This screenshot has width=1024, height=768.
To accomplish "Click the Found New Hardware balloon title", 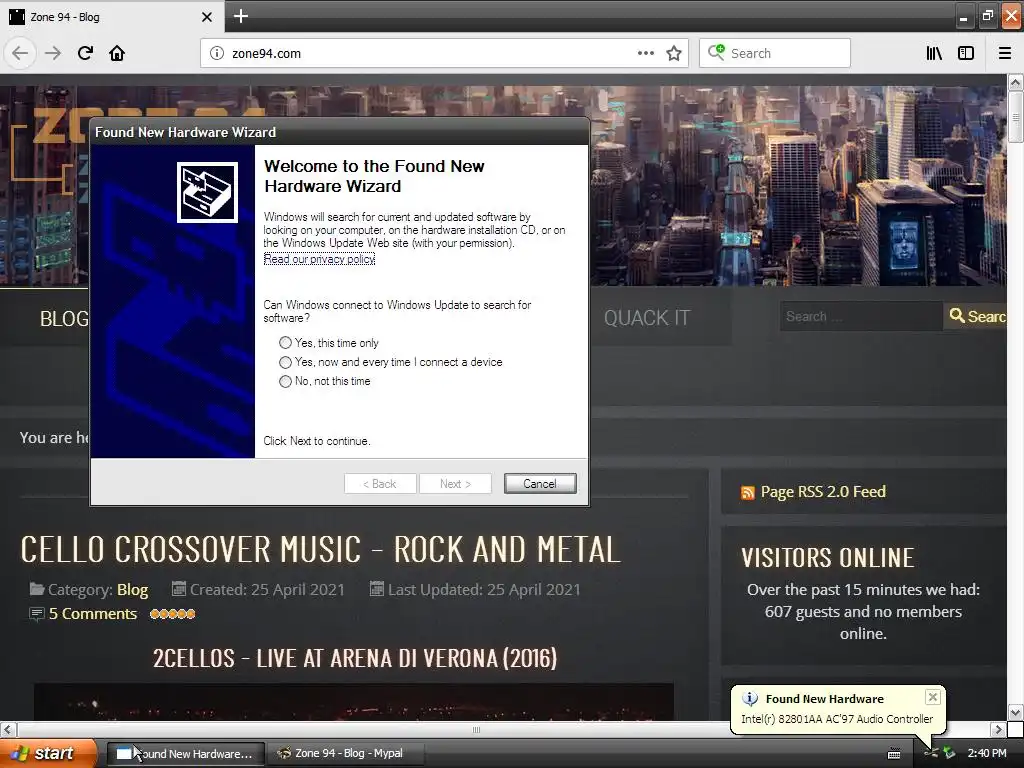I will pos(825,699).
